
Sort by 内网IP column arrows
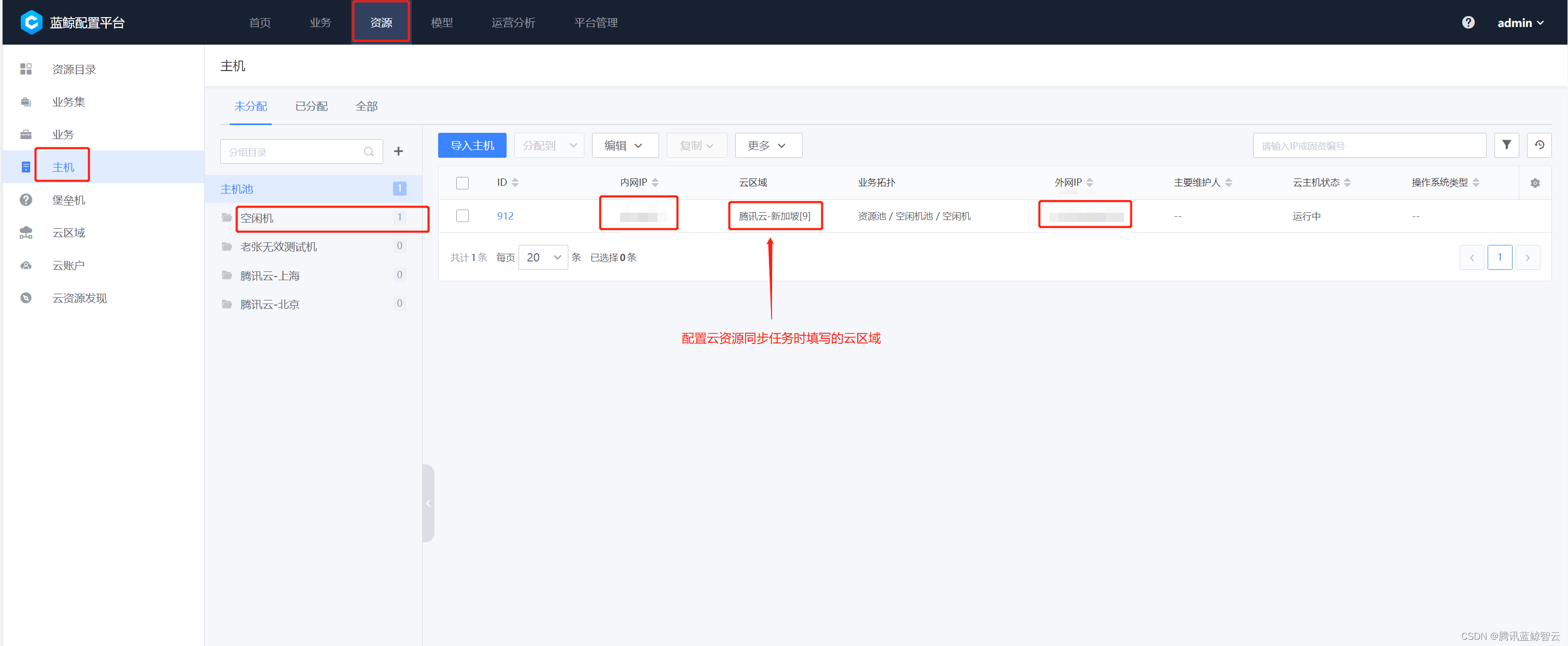click(655, 183)
